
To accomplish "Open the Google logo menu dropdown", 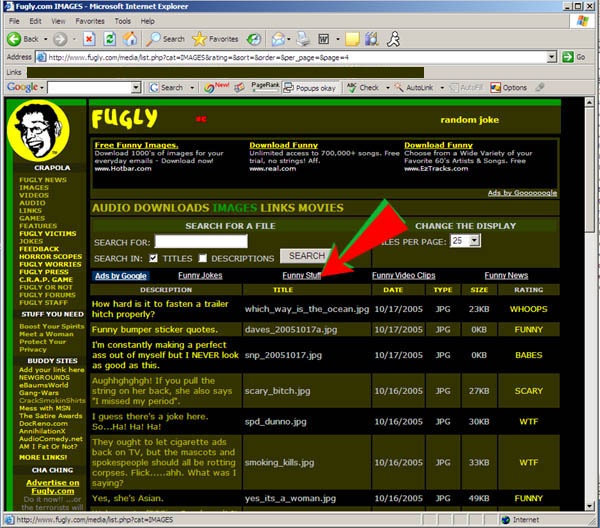I will click(42, 88).
